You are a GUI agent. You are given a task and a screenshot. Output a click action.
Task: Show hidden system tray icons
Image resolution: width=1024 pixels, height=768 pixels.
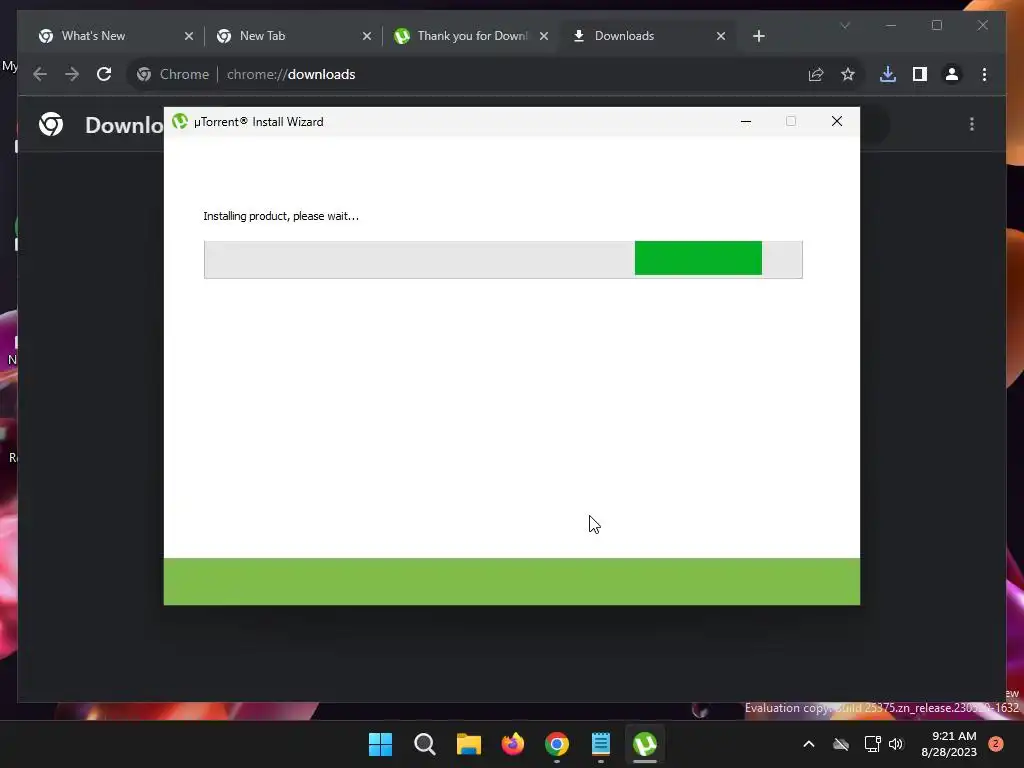(x=808, y=744)
